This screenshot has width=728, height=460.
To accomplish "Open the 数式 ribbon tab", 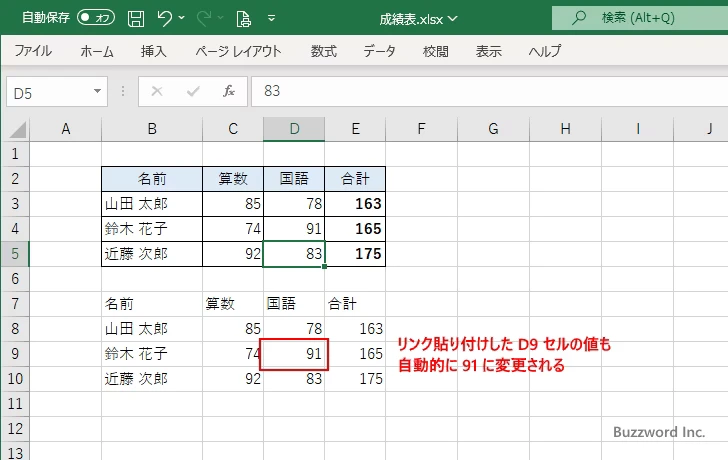I will click(x=324, y=51).
